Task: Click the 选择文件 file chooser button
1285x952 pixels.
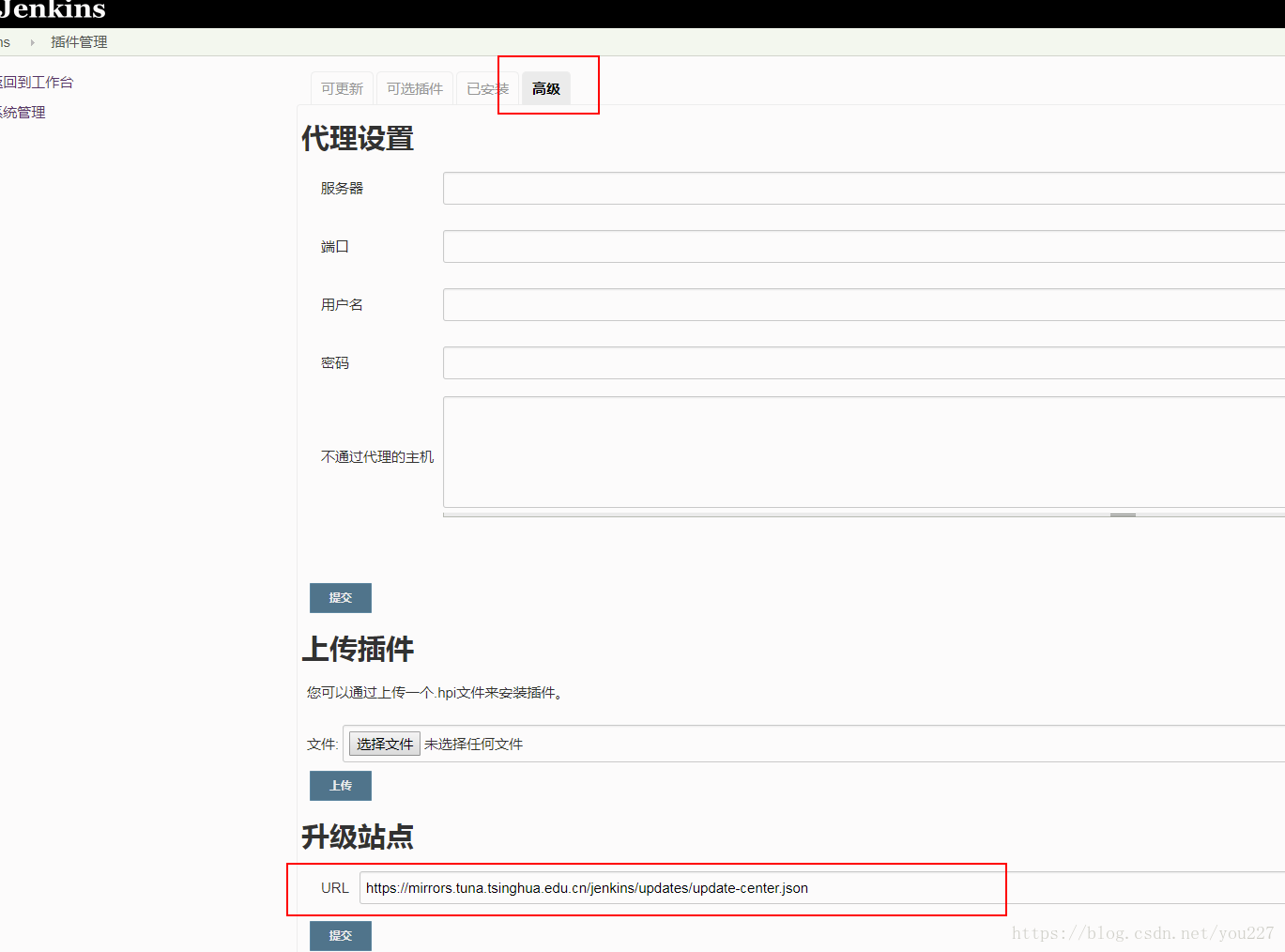Action: (384, 745)
